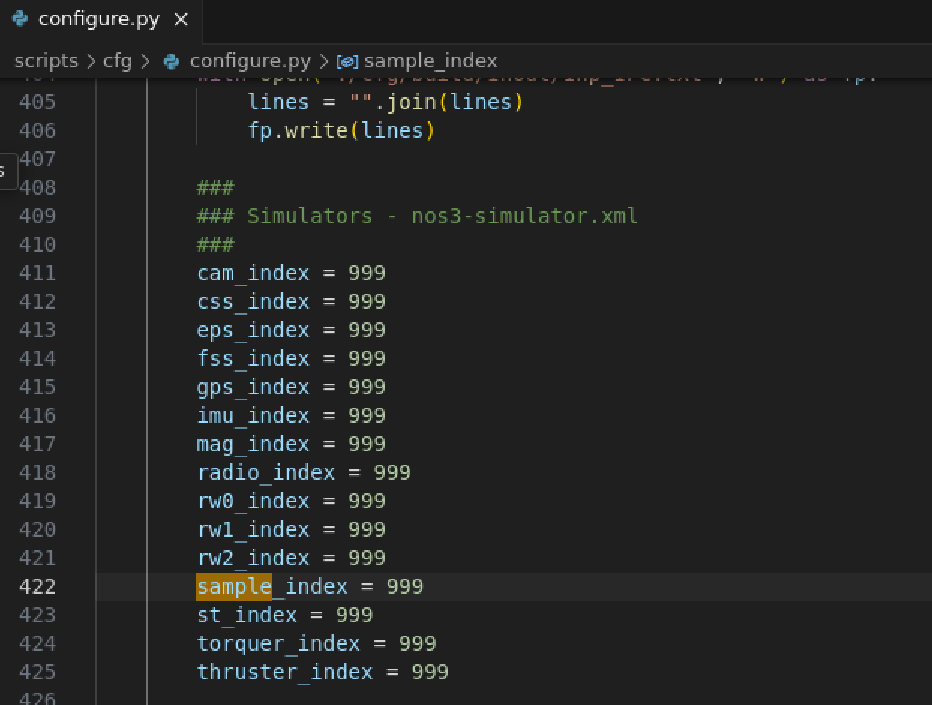The height and width of the screenshot is (705, 932).
Task: Click line number 418
Action: (x=37, y=473)
